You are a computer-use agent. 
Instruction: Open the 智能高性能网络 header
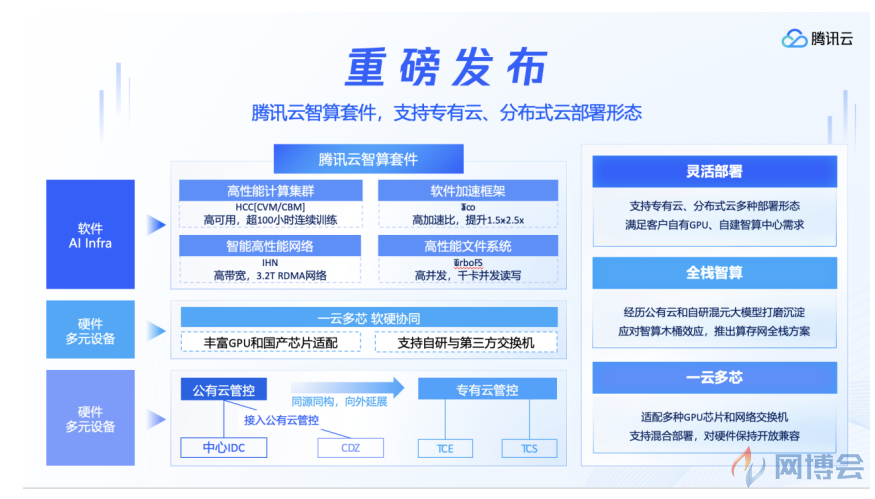[270, 246]
